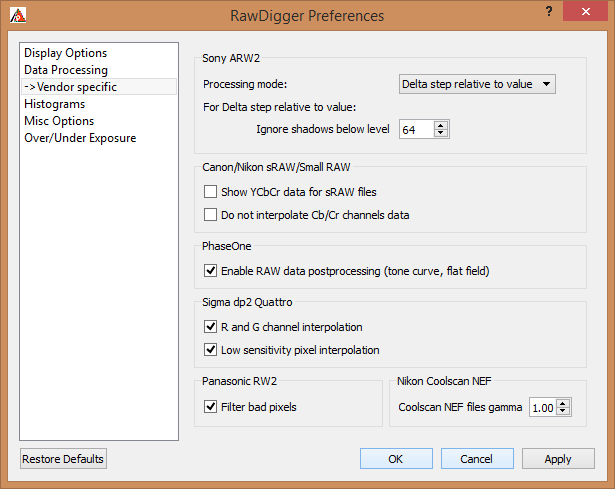Click the Canon/Nikon sRAW/Small RAW label
The height and width of the screenshot is (489, 615).
(x=276, y=167)
